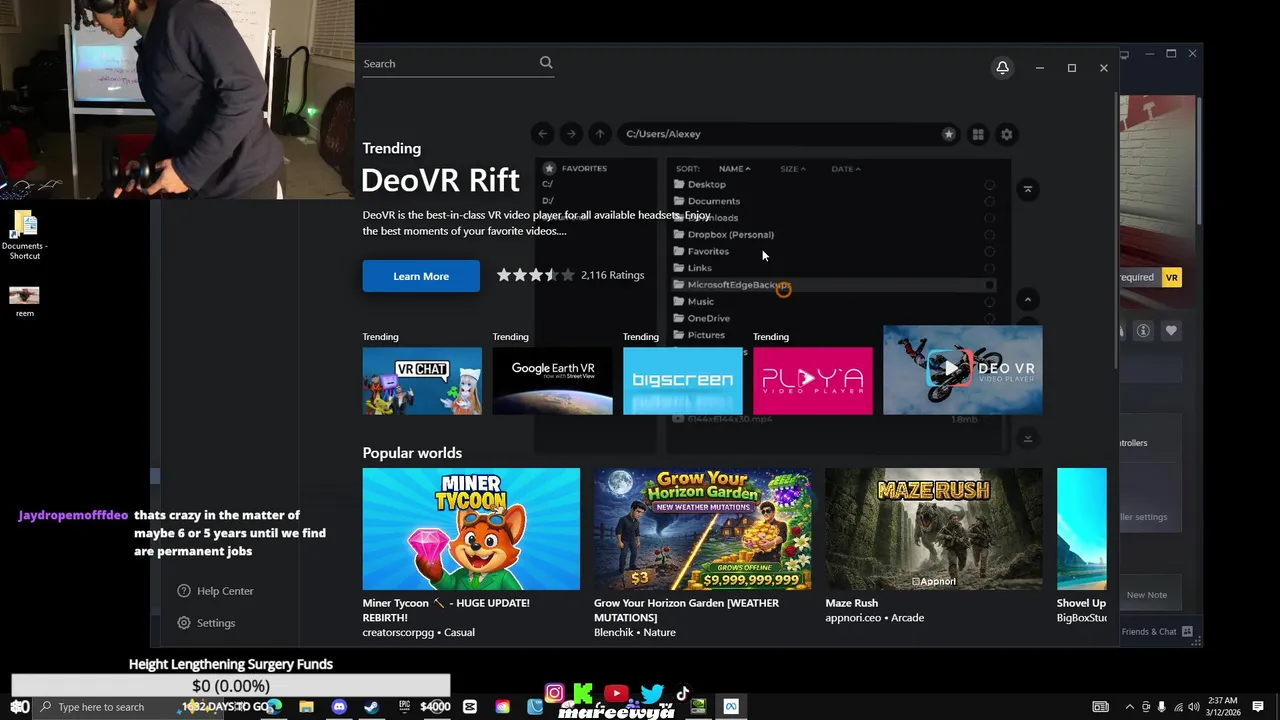The height and width of the screenshot is (720, 1280).
Task: Toggle the selection circle for Music folder
Action: point(990,301)
